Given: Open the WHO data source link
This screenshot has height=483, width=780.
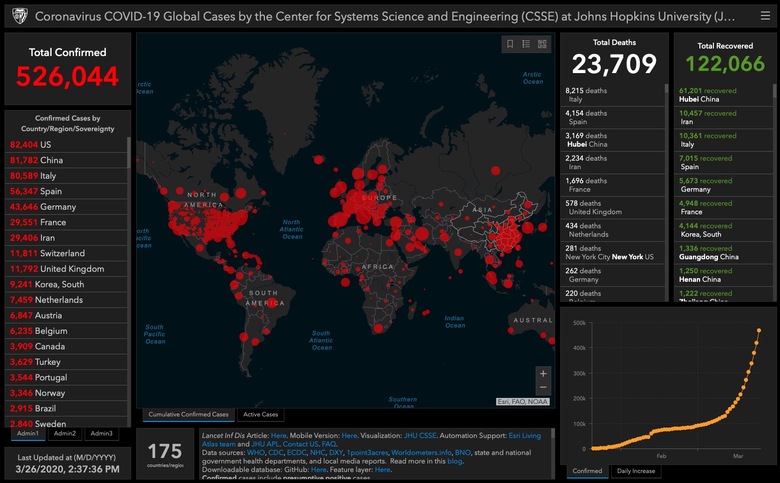Looking at the screenshot, I should tap(256, 453).
